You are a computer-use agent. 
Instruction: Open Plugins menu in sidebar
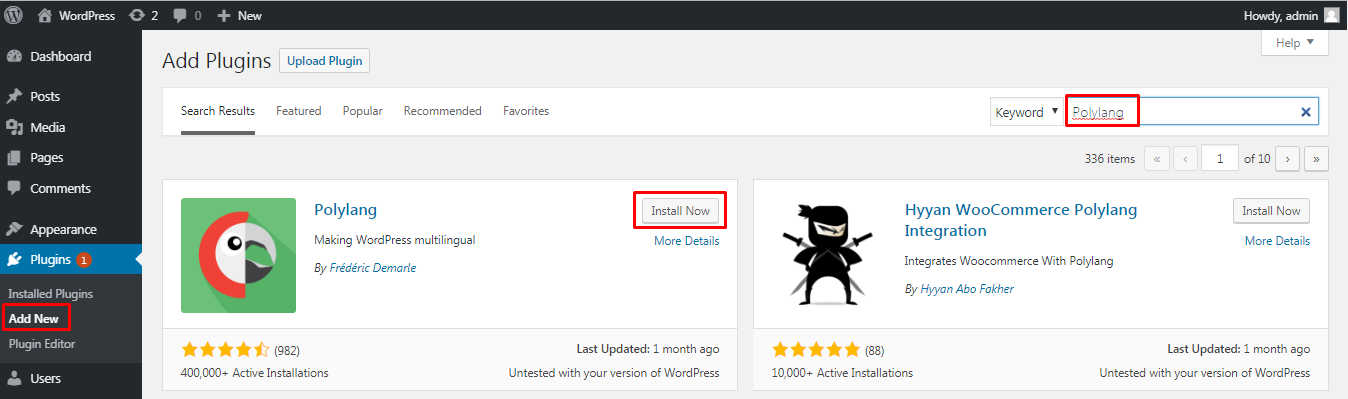(x=71, y=259)
